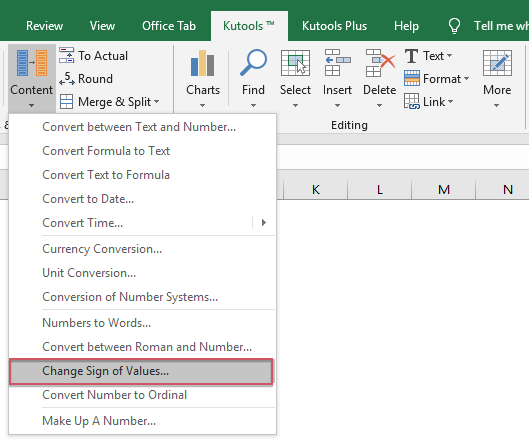This screenshot has height=441, width=529.
Task: Click the Find magnifier icon
Action: [253, 63]
